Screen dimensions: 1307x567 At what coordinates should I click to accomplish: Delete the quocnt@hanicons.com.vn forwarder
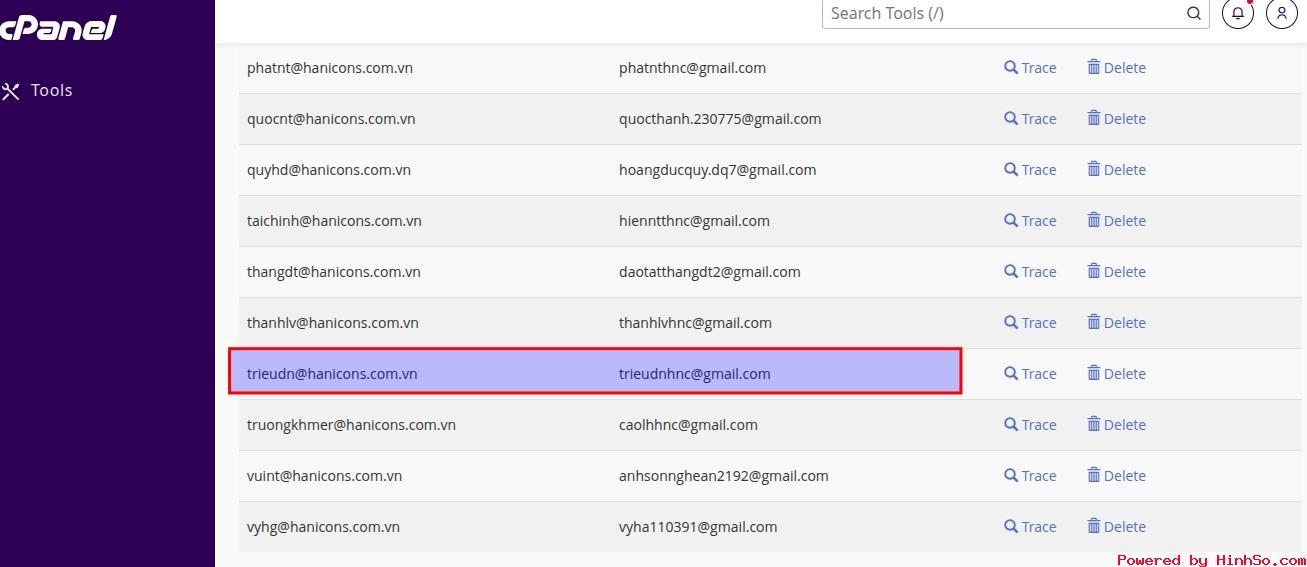tap(1116, 119)
